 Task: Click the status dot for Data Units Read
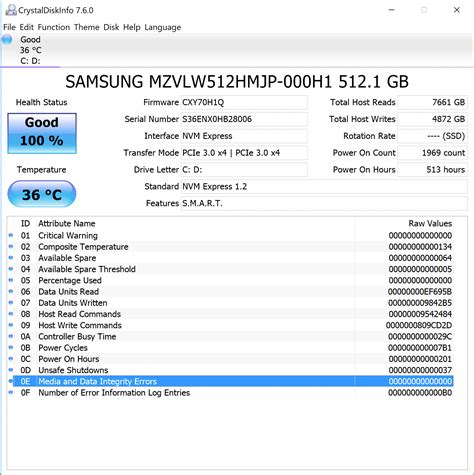(x=11, y=291)
